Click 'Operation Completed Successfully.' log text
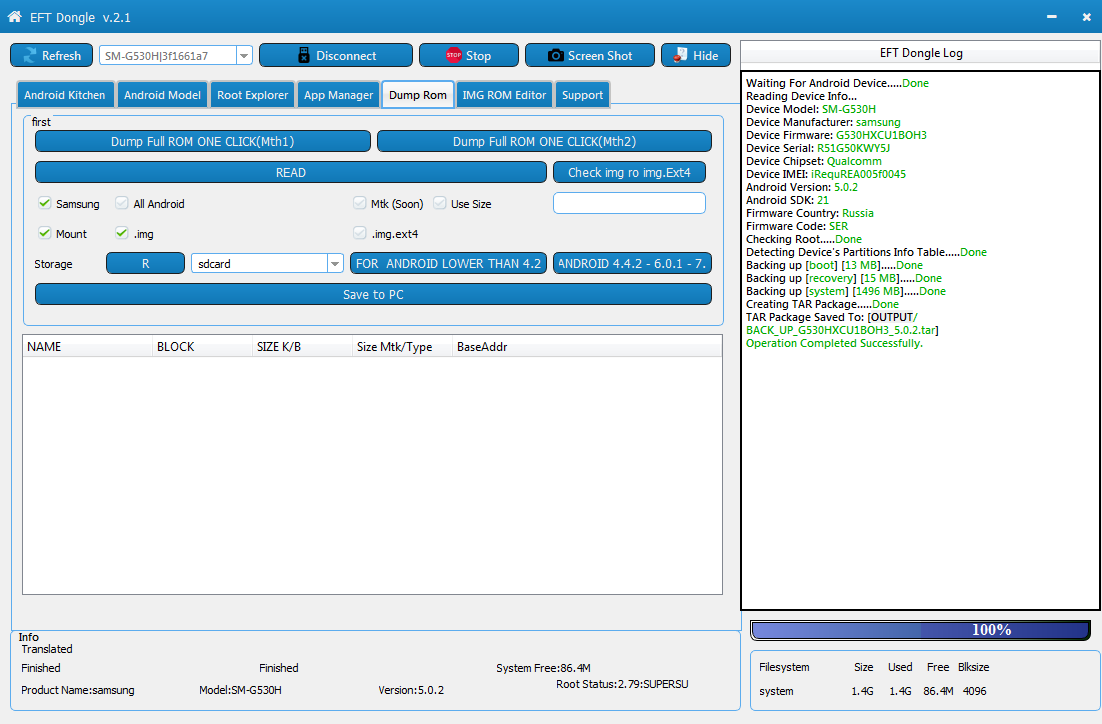This screenshot has height=724, width=1102. coord(834,343)
